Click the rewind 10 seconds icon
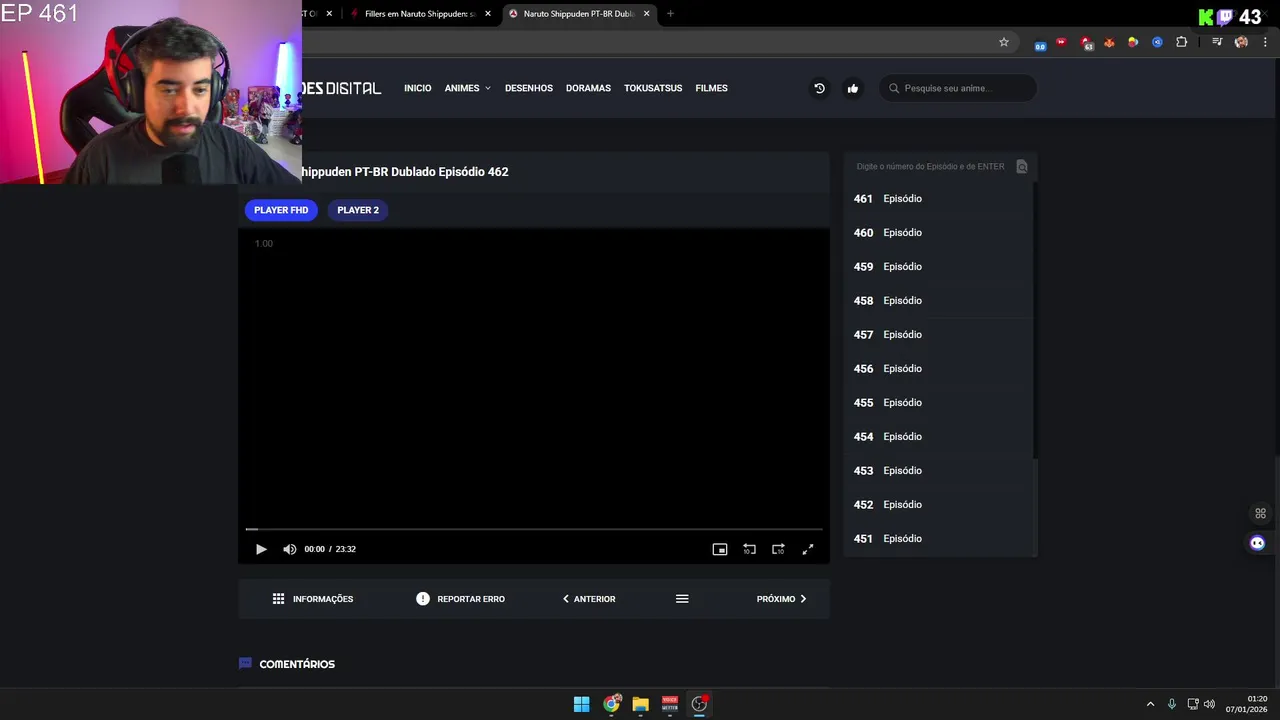This screenshot has height=720, width=1280. [749, 549]
